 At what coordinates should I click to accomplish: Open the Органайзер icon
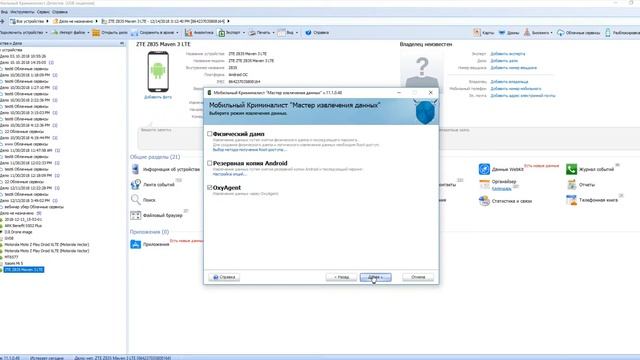click(x=484, y=184)
